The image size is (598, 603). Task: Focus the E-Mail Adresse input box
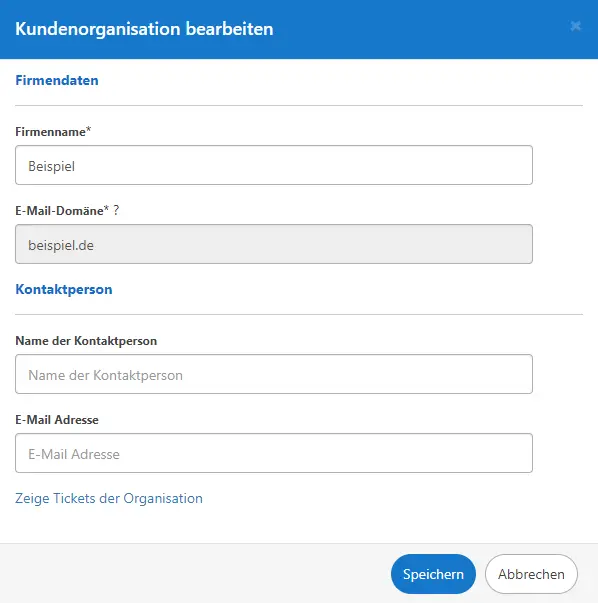coord(274,453)
